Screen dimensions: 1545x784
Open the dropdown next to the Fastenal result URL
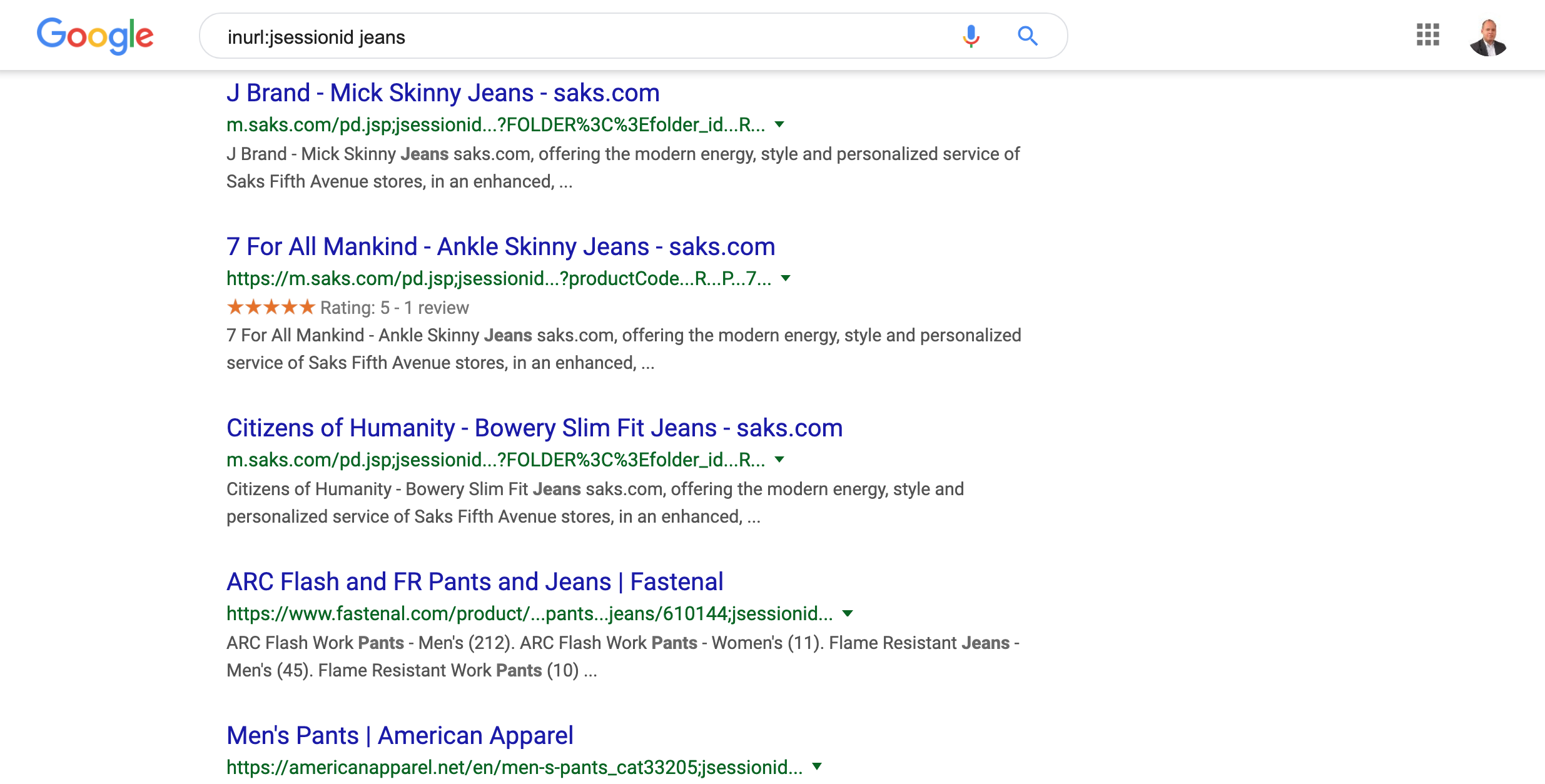848,614
